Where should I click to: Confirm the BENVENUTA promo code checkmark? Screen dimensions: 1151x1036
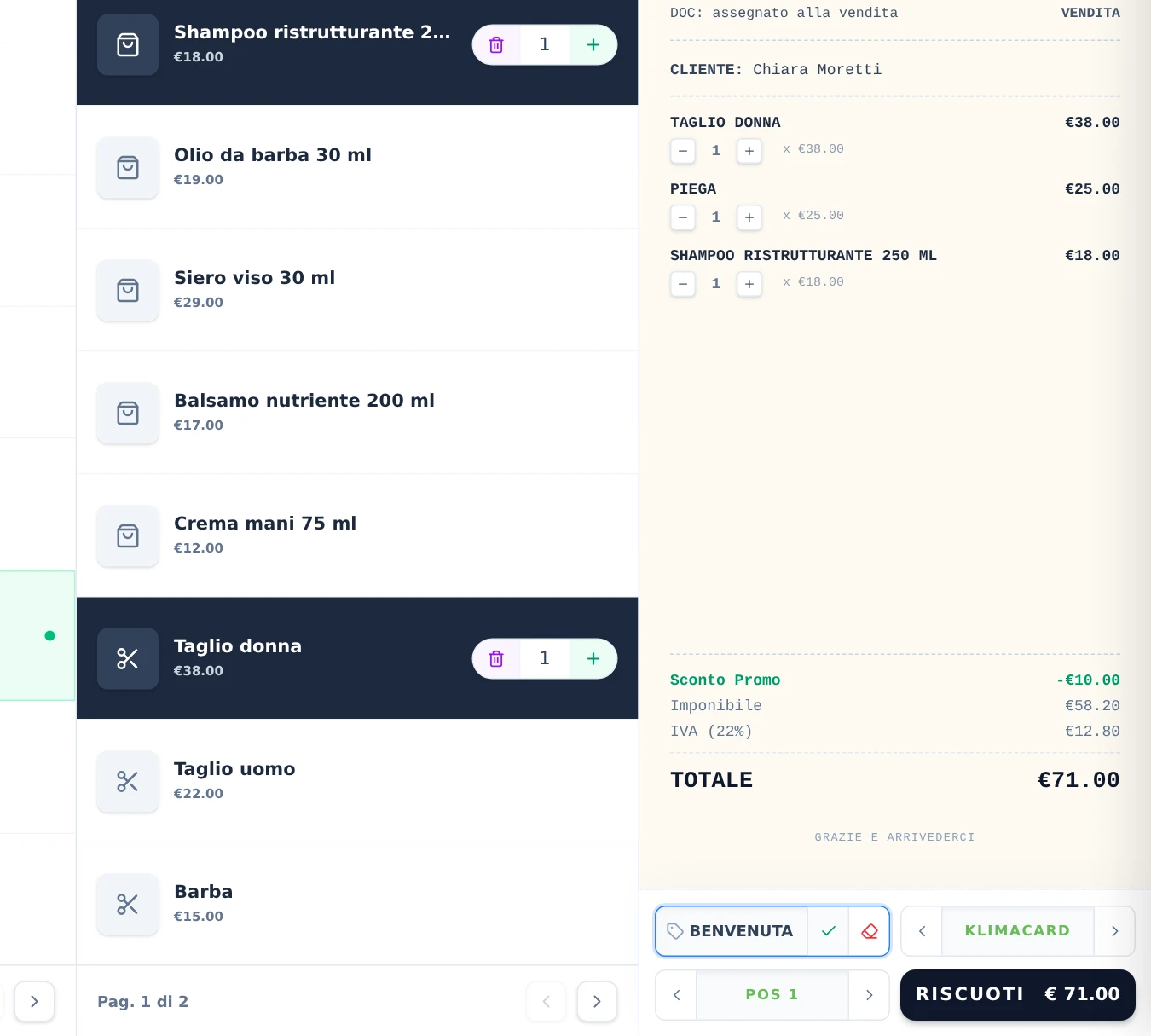[828, 931]
